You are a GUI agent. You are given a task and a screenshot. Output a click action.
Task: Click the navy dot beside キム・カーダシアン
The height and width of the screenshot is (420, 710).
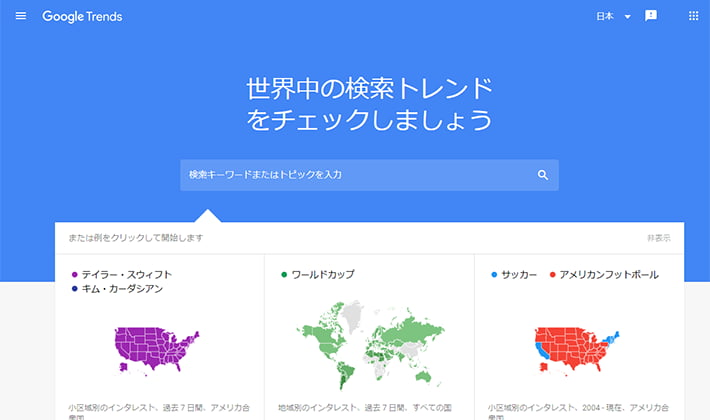(x=75, y=289)
